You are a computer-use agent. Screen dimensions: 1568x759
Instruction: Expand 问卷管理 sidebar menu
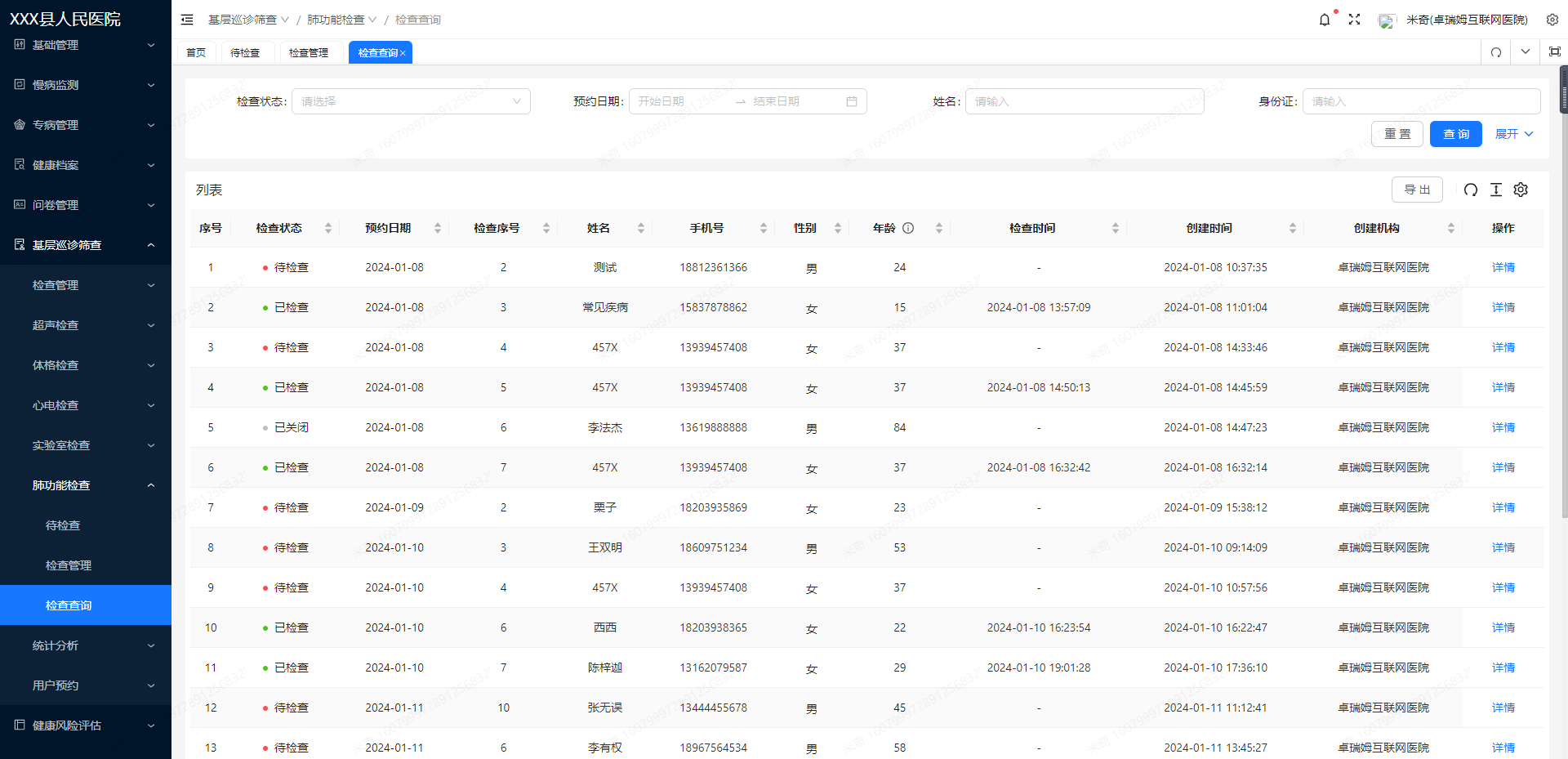pyautogui.click(x=86, y=205)
